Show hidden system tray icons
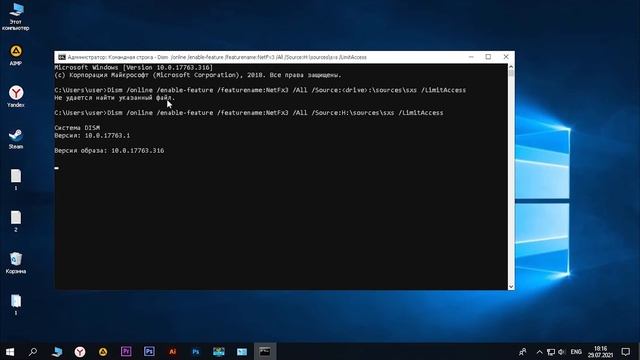The width and height of the screenshot is (640, 360). click(539, 352)
